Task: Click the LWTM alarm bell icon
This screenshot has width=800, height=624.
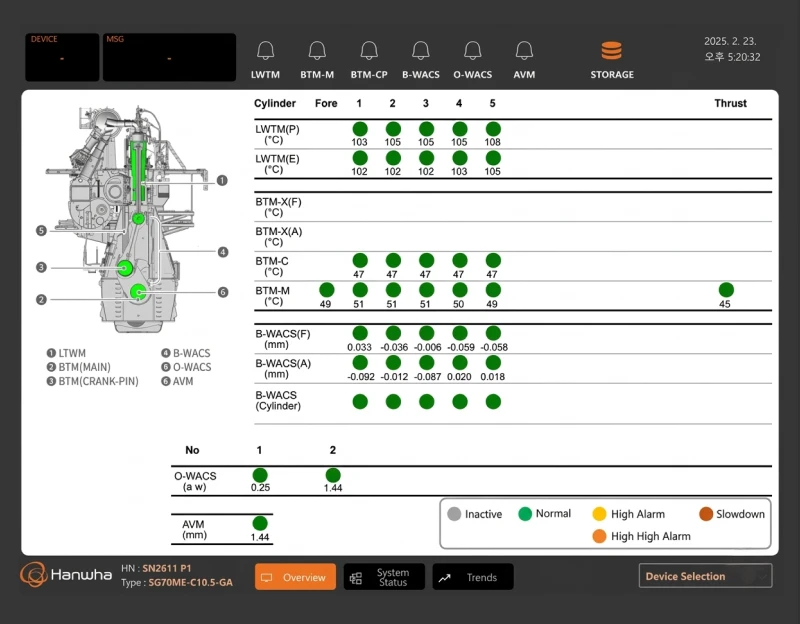Action: (265, 51)
